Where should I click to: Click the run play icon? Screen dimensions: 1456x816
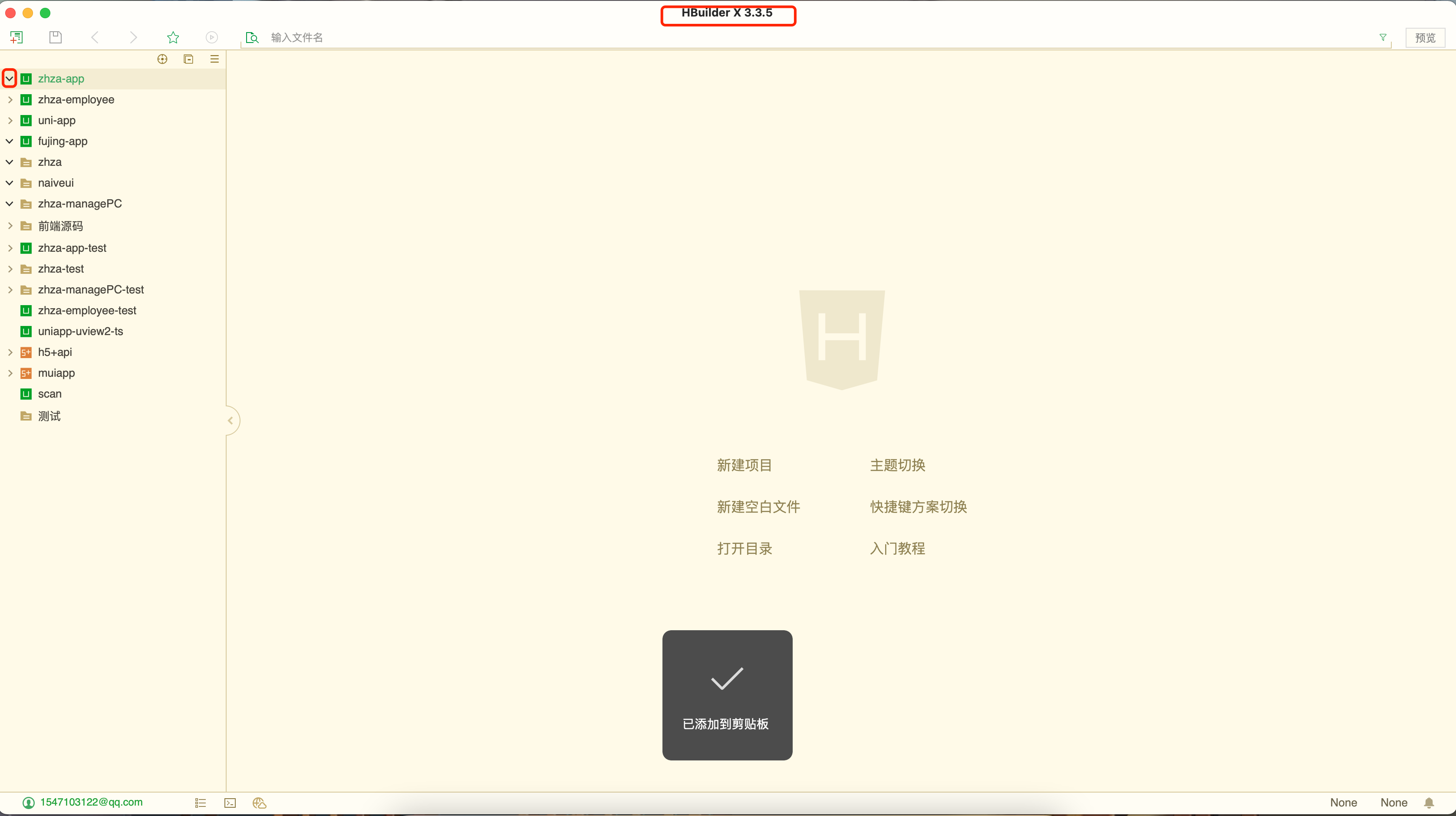211,37
